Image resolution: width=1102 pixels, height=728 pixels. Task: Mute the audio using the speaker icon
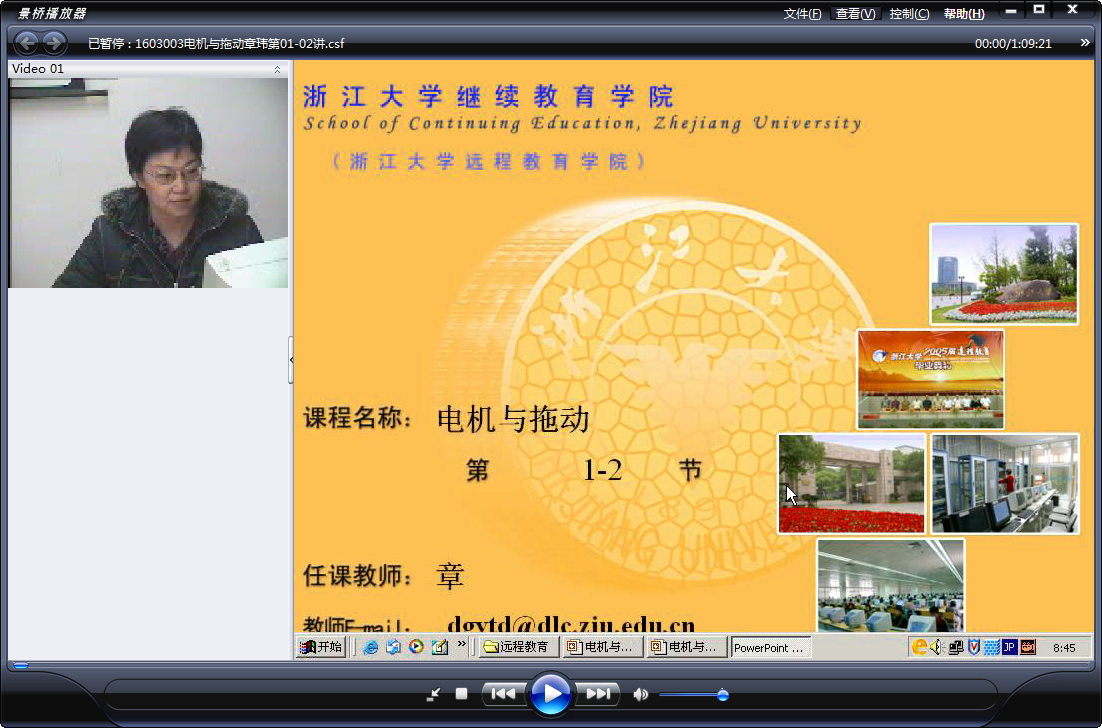(640, 694)
